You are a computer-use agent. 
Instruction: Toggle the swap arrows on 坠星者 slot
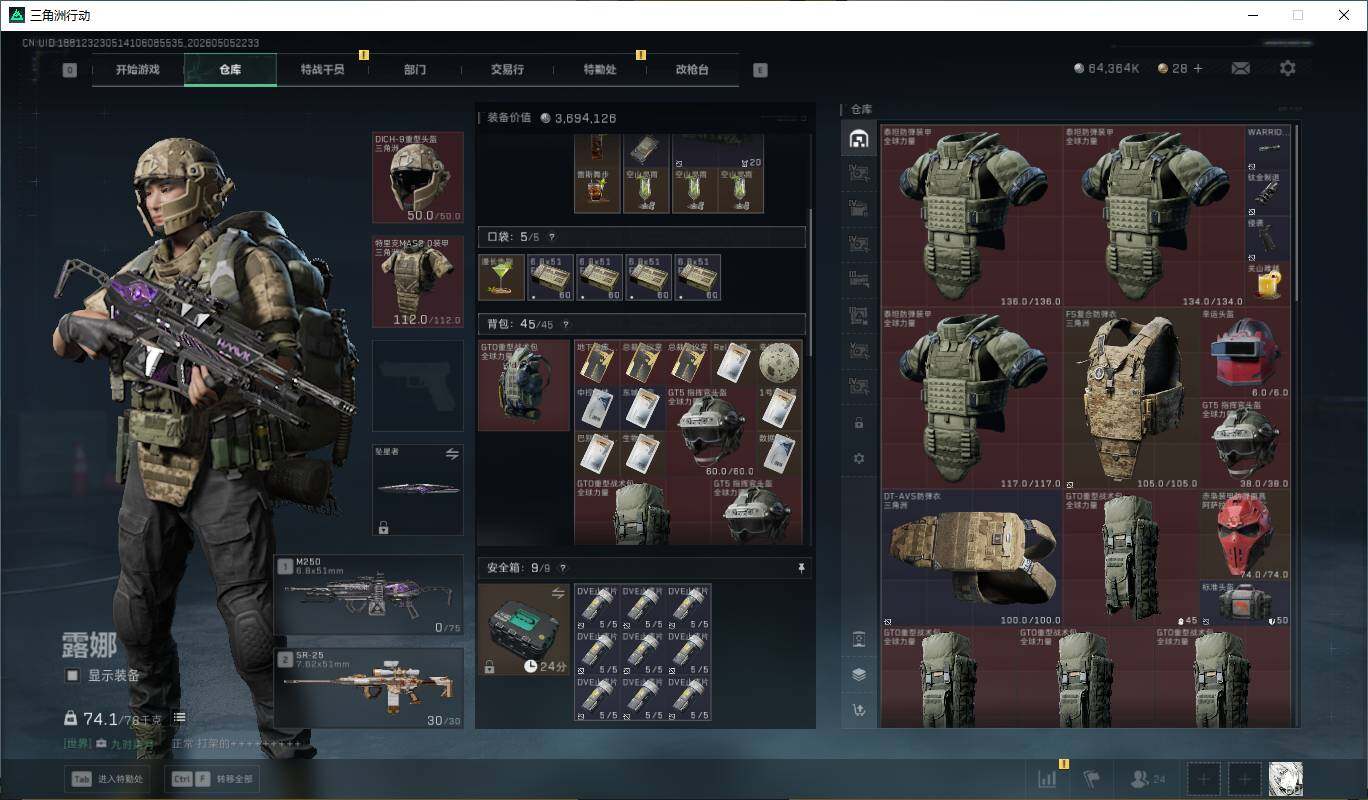(x=452, y=454)
